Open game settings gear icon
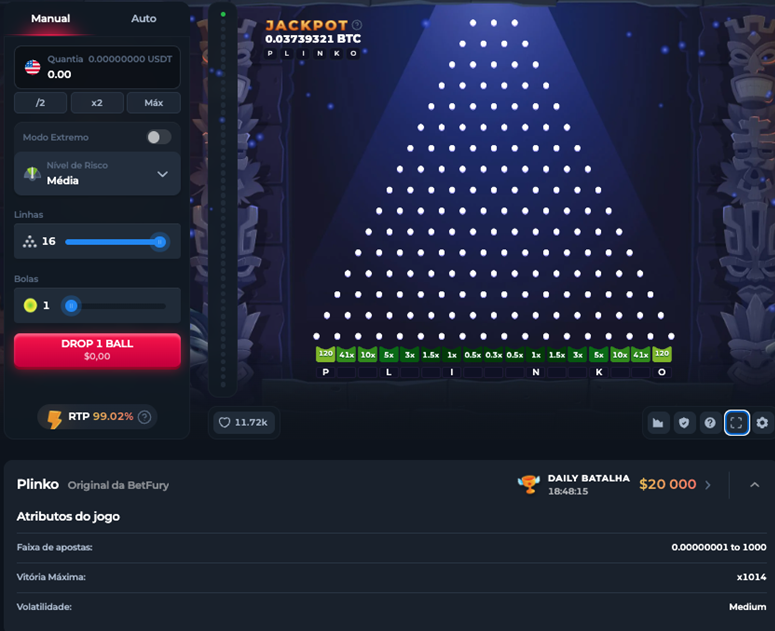Viewport: 775px width, 631px height. coord(763,422)
